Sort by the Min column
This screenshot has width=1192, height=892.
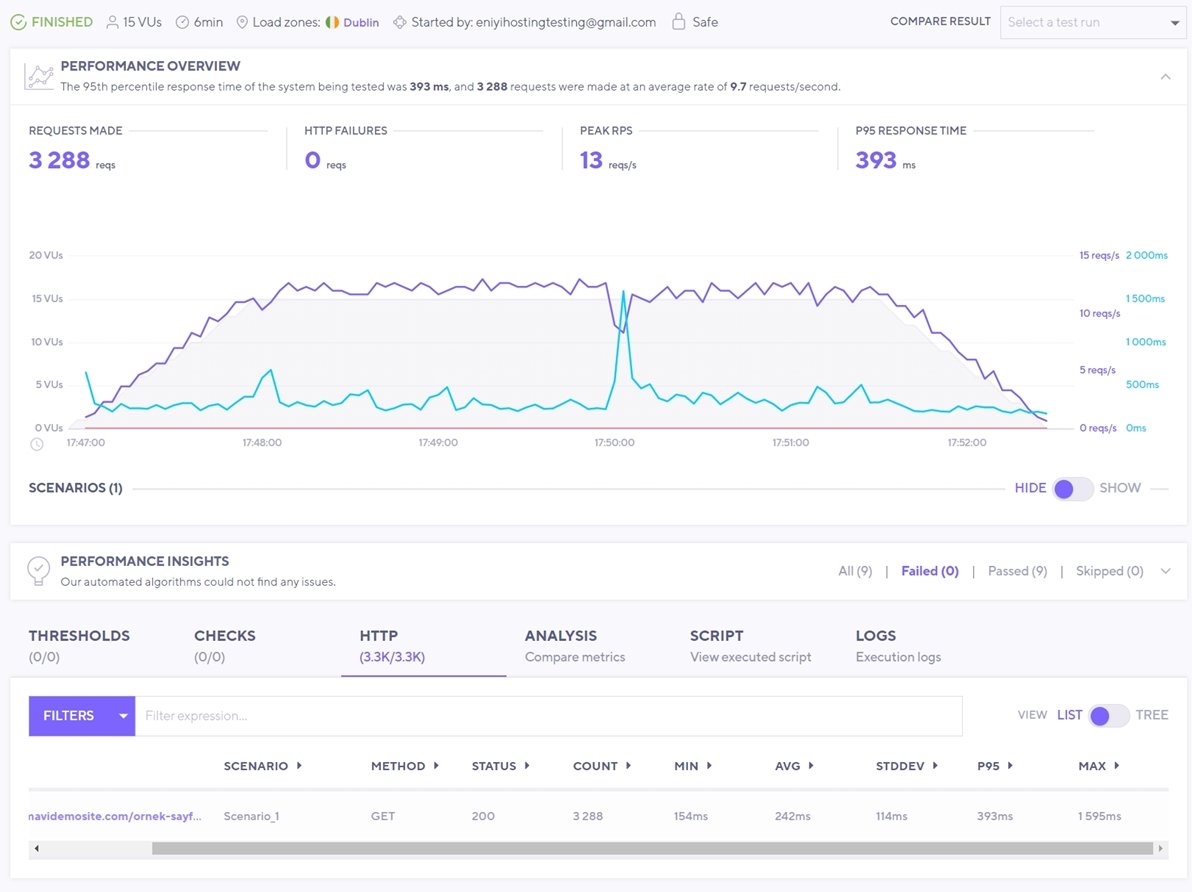693,766
